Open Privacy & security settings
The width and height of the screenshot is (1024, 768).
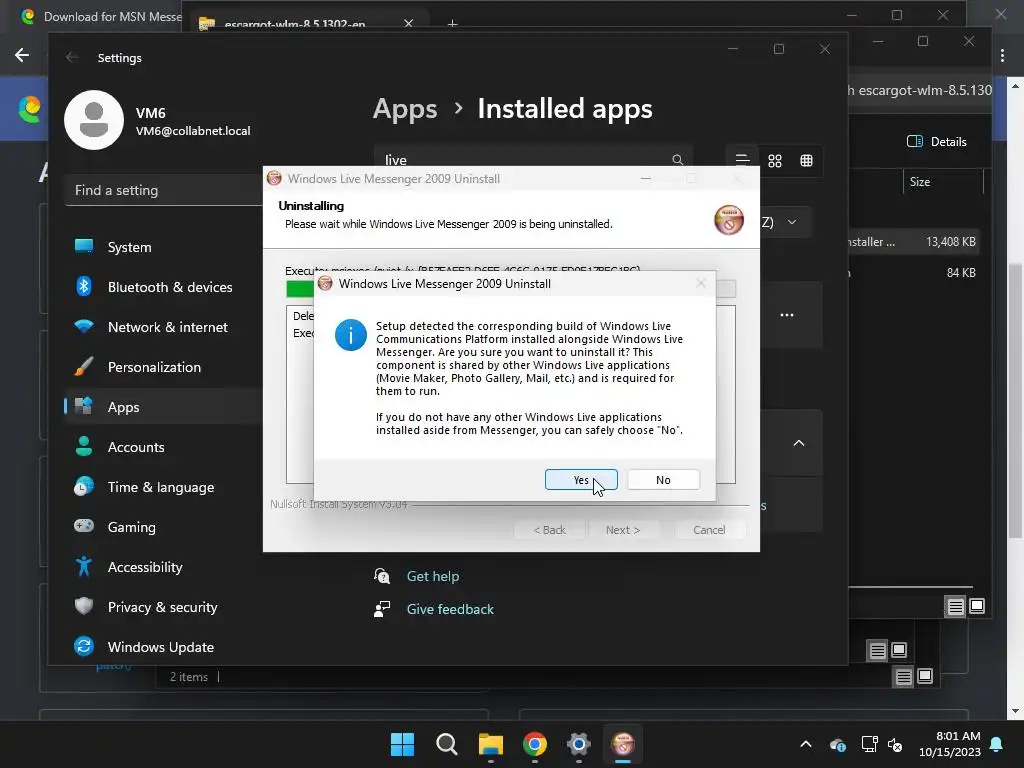point(163,607)
